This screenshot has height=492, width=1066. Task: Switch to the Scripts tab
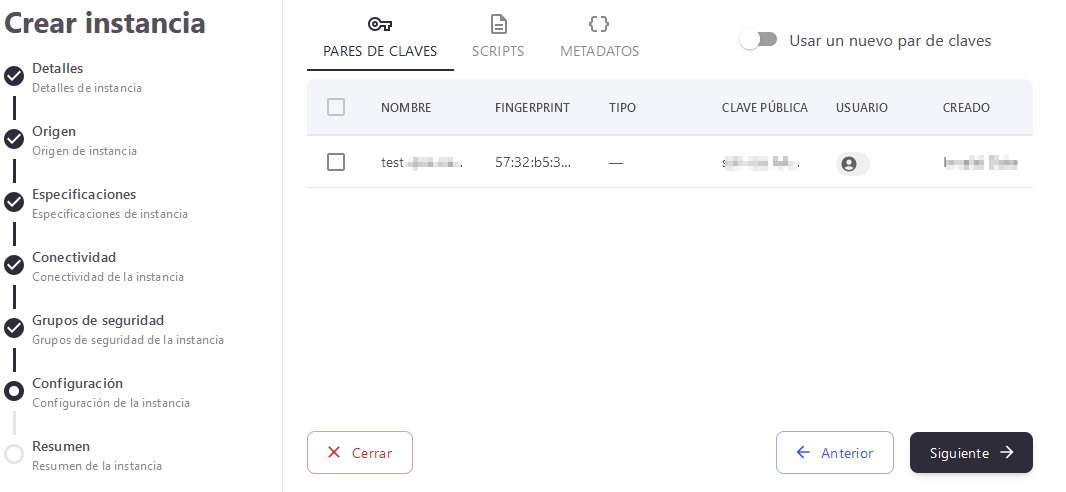click(x=498, y=51)
